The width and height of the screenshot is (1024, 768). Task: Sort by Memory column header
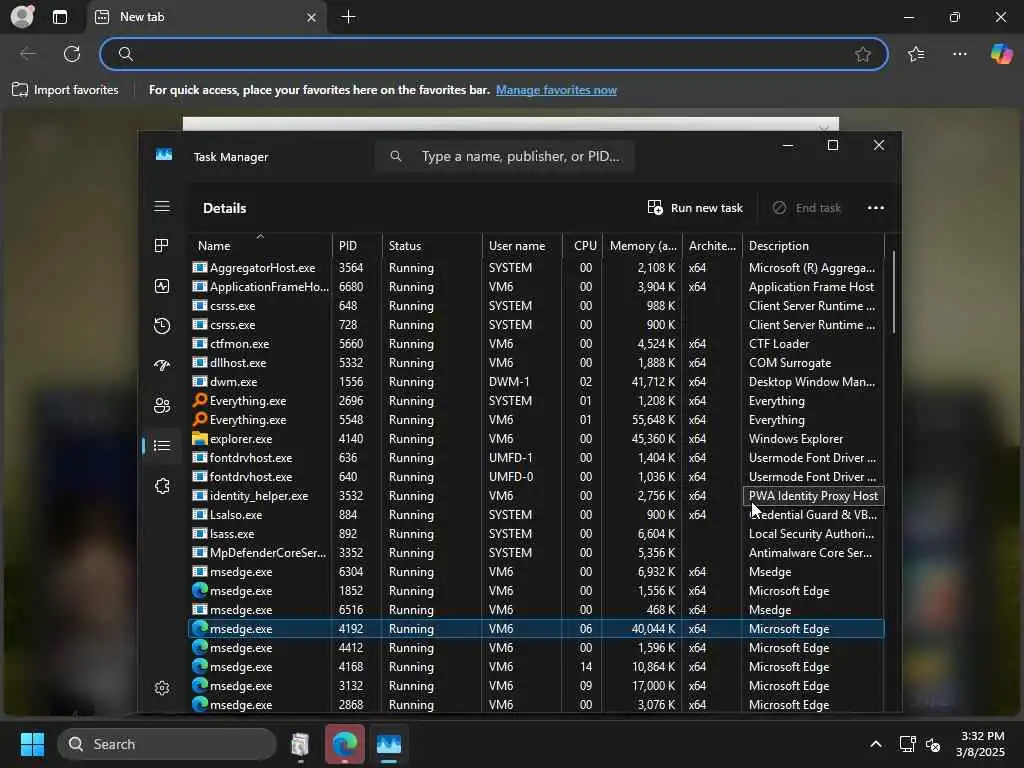tap(642, 246)
